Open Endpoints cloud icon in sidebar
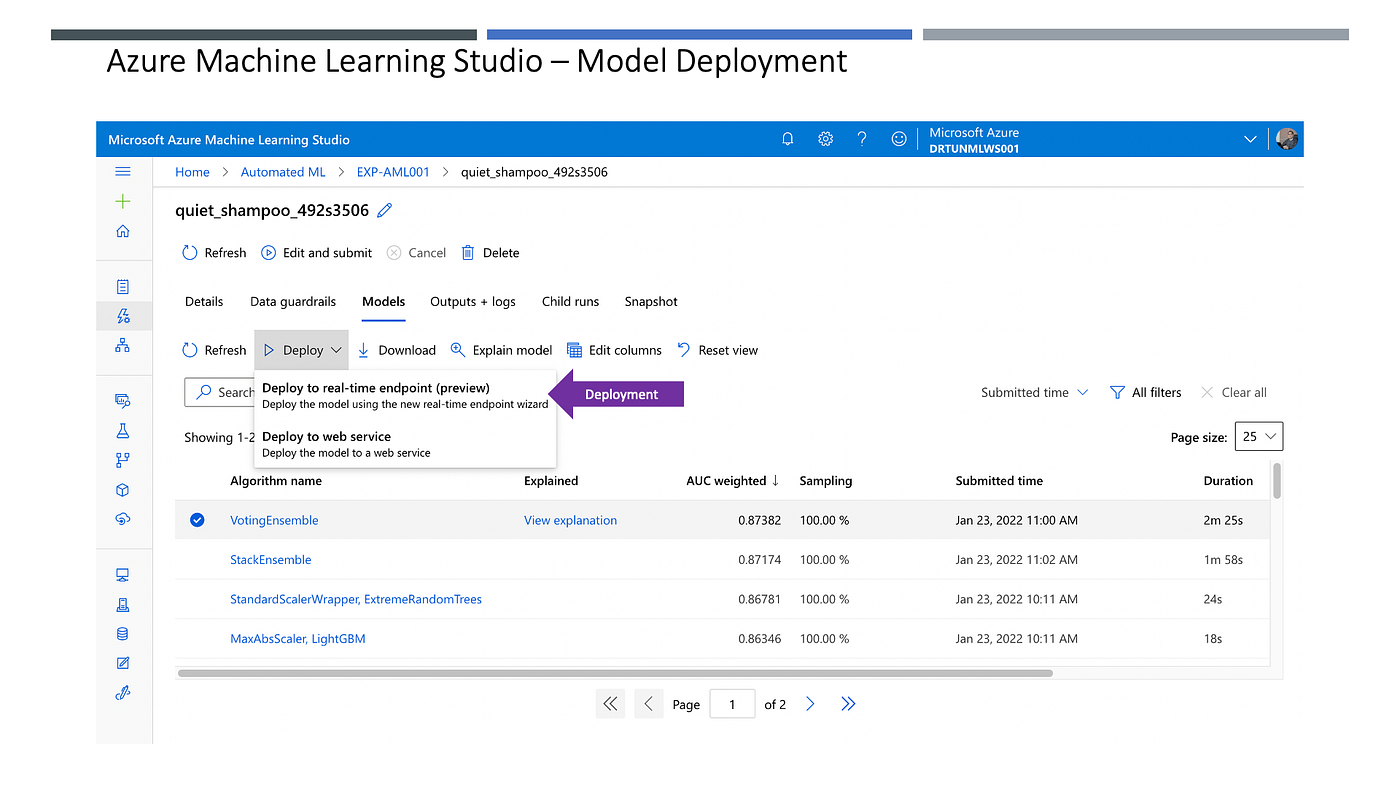 coord(123,519)
